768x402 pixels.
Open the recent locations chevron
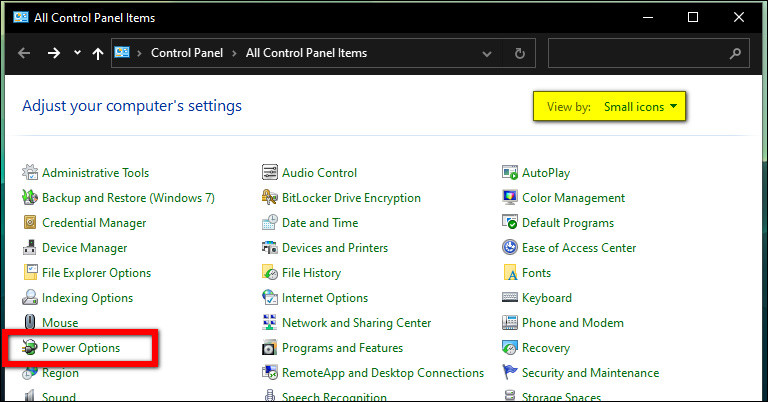(x=77, y=53)
